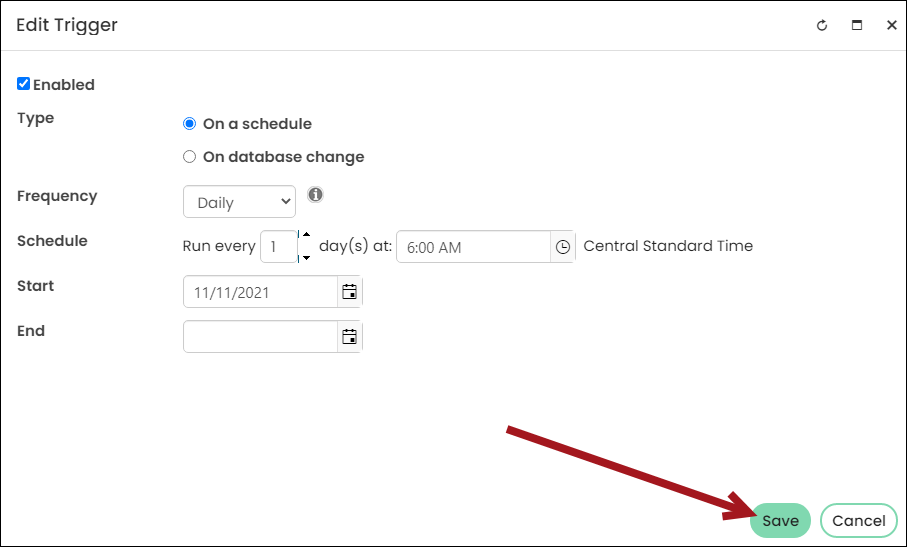Cancel editing the trigger
The width and height of the screenshot is (907, 547).
[x=858, y=520]
